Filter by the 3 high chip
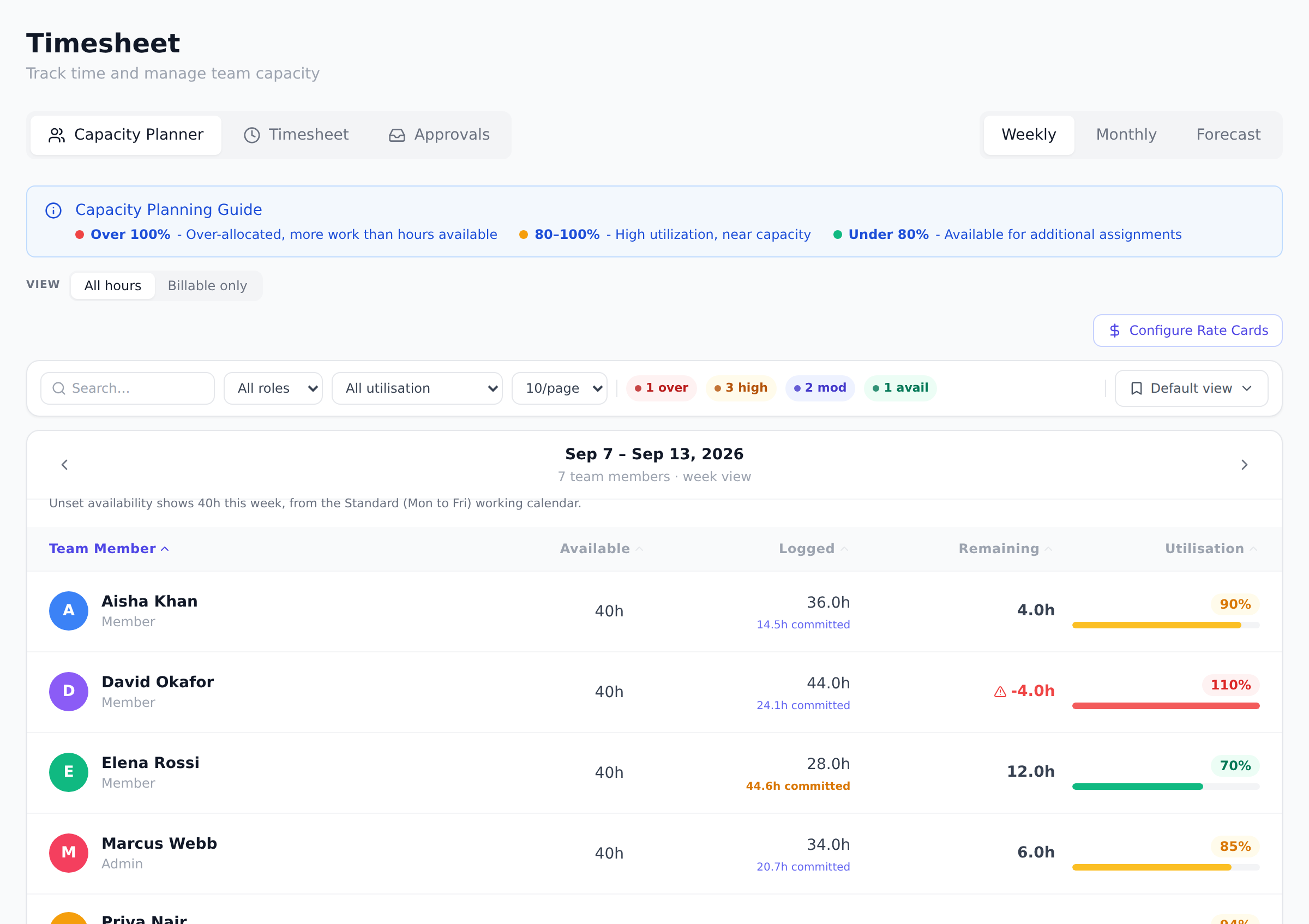 pyautogui.click(x=741, y=388)
